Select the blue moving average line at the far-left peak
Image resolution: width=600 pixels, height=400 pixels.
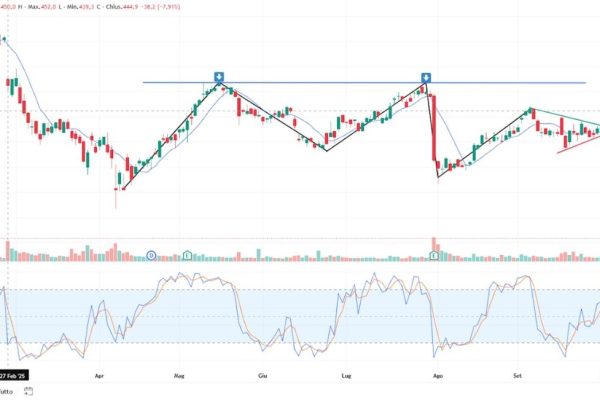click(x=5, y=40)
